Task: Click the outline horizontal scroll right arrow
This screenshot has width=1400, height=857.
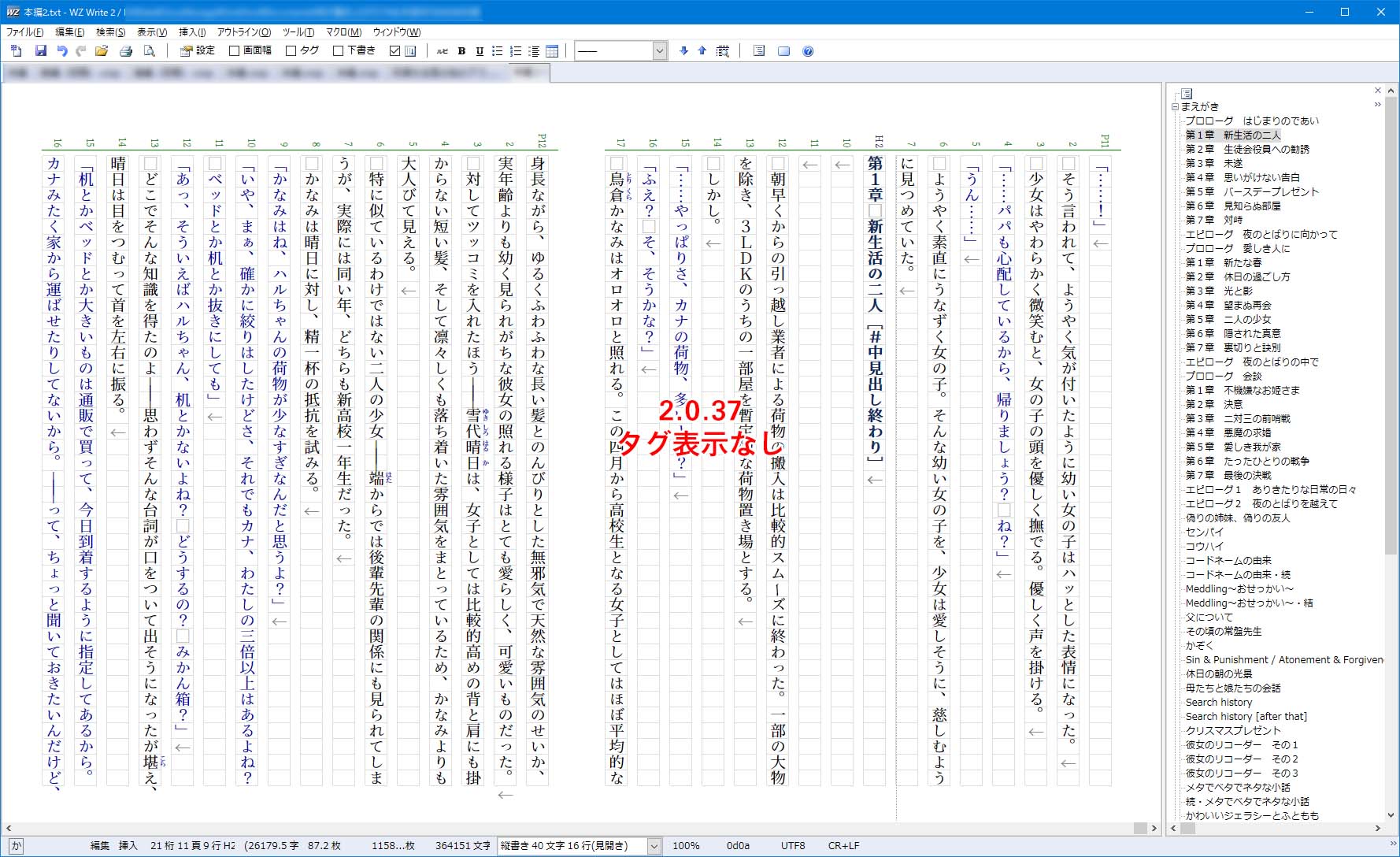Action: point(1378,828)
